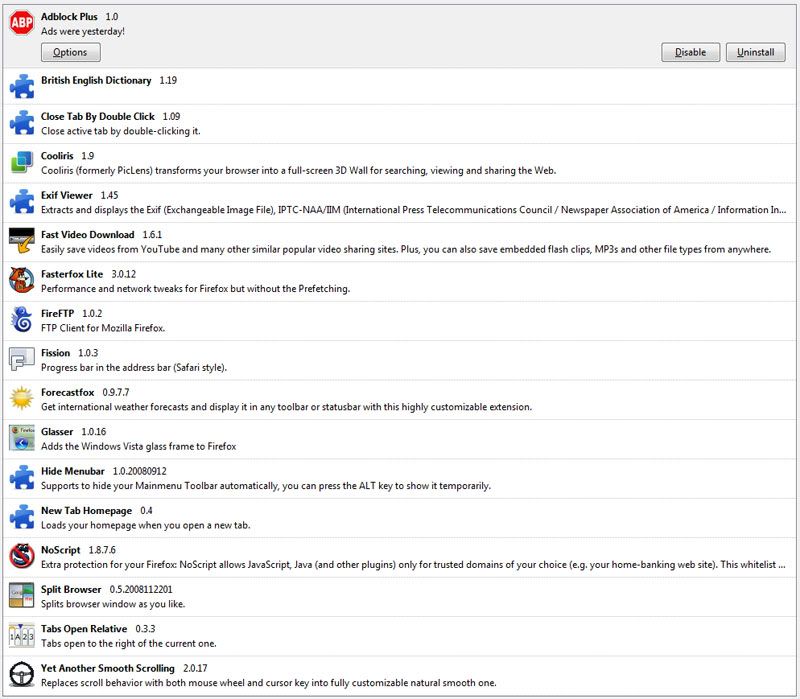Click the Cooliris stacked squares icon
The image size is (800, 699).
click(x=22, y=162)
